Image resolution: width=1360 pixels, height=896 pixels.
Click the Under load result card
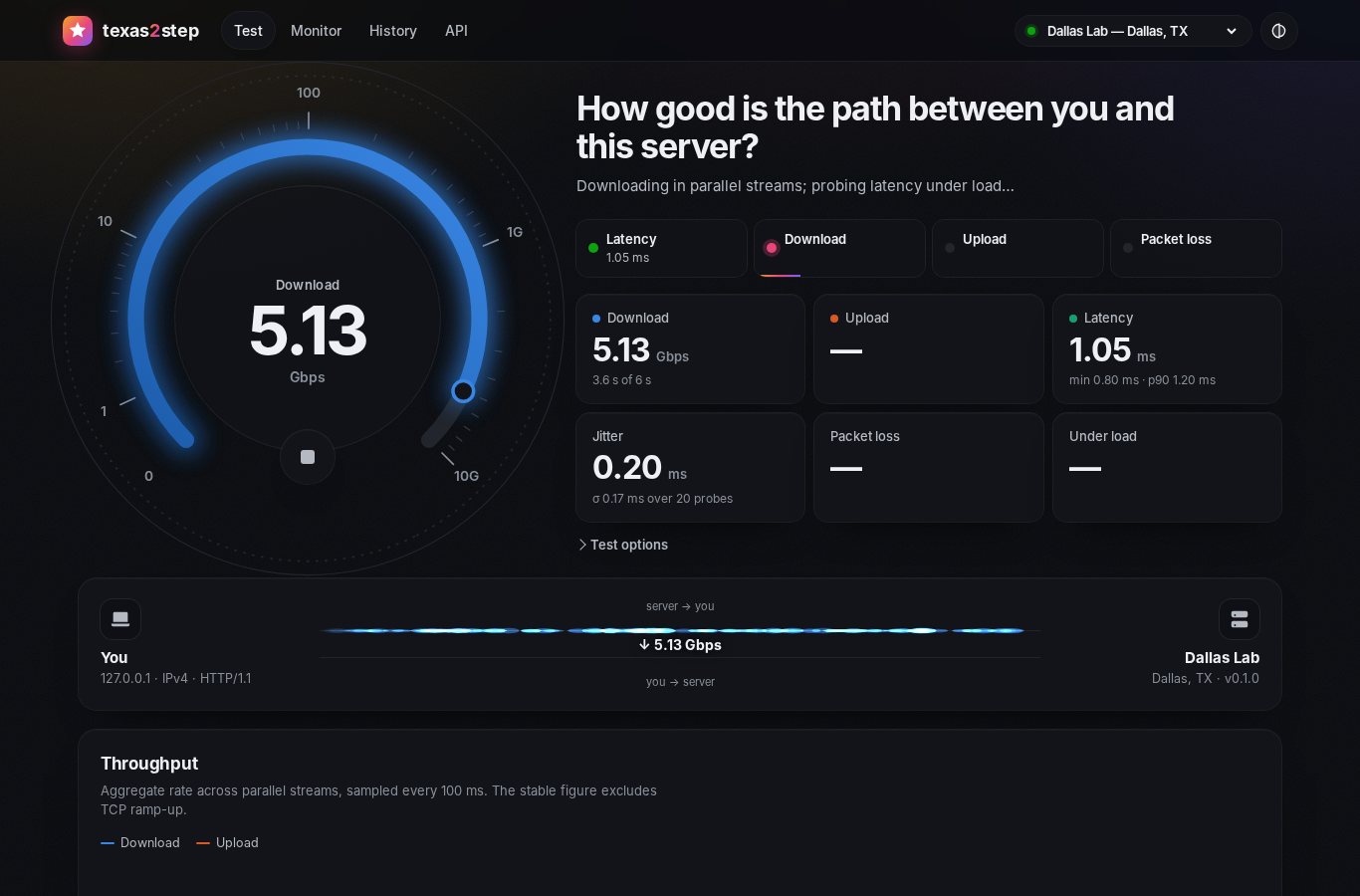1167,467
